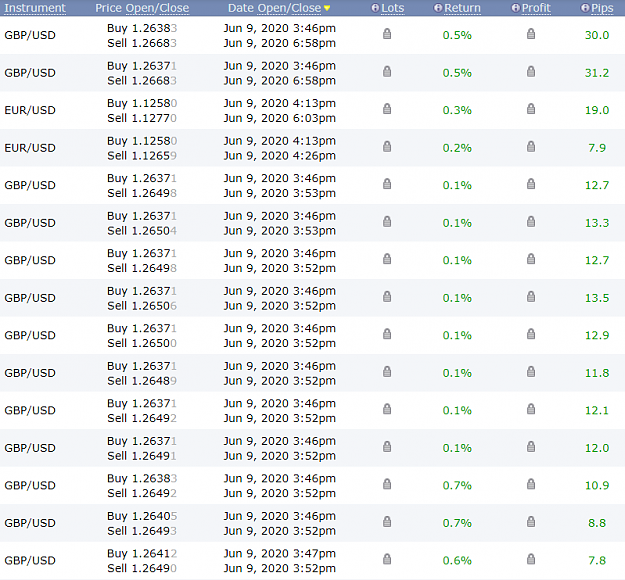Screen dimensions: 625x580
Task: Click the 10.9 pips value
Action: (x=597, y=486)
